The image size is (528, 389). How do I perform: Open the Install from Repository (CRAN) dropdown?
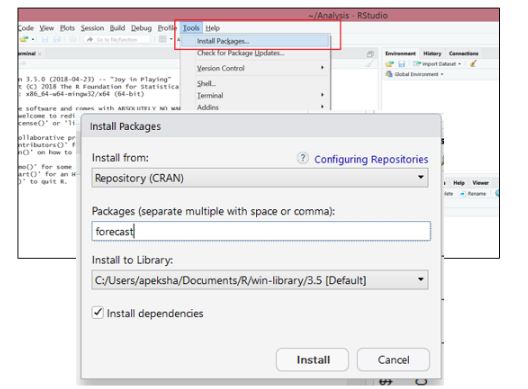point(260,178)
